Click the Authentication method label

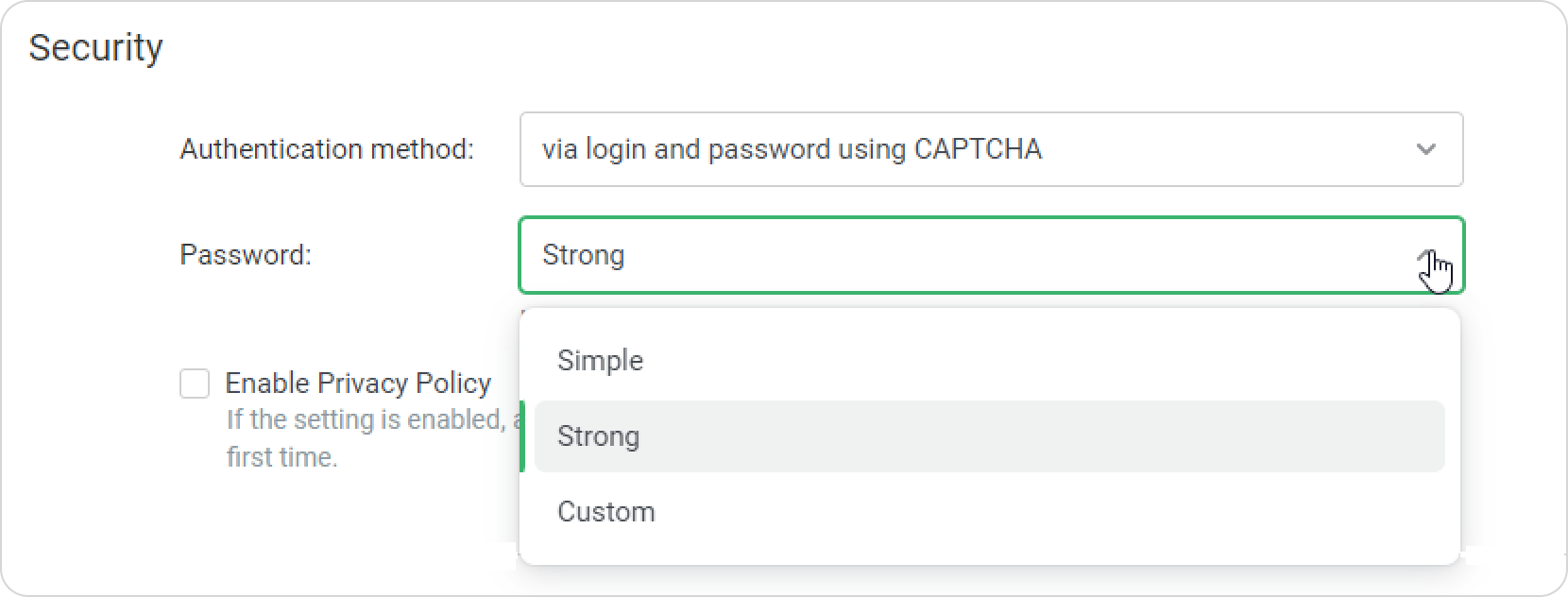[327, 149]
